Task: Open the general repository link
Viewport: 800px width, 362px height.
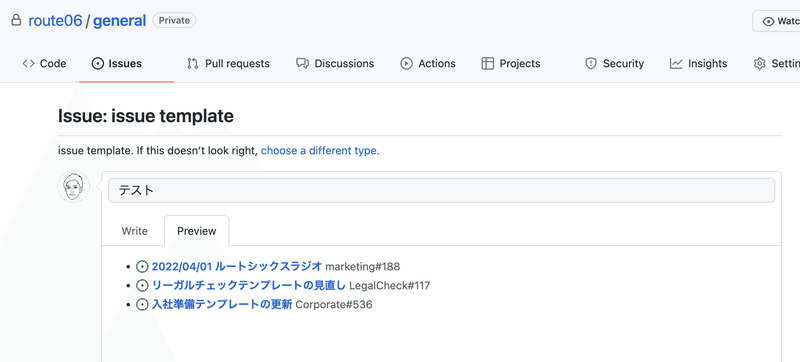Action: tap(119, 21)
